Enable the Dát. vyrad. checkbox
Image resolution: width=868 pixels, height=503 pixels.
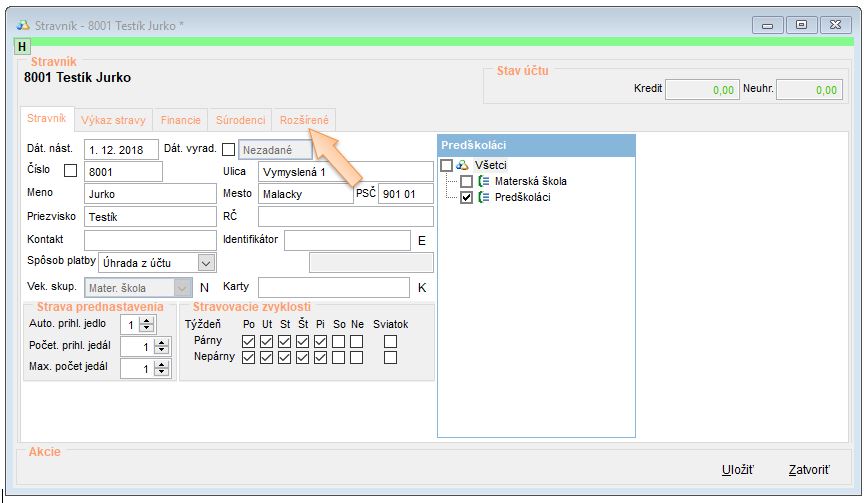coord(228,150)
